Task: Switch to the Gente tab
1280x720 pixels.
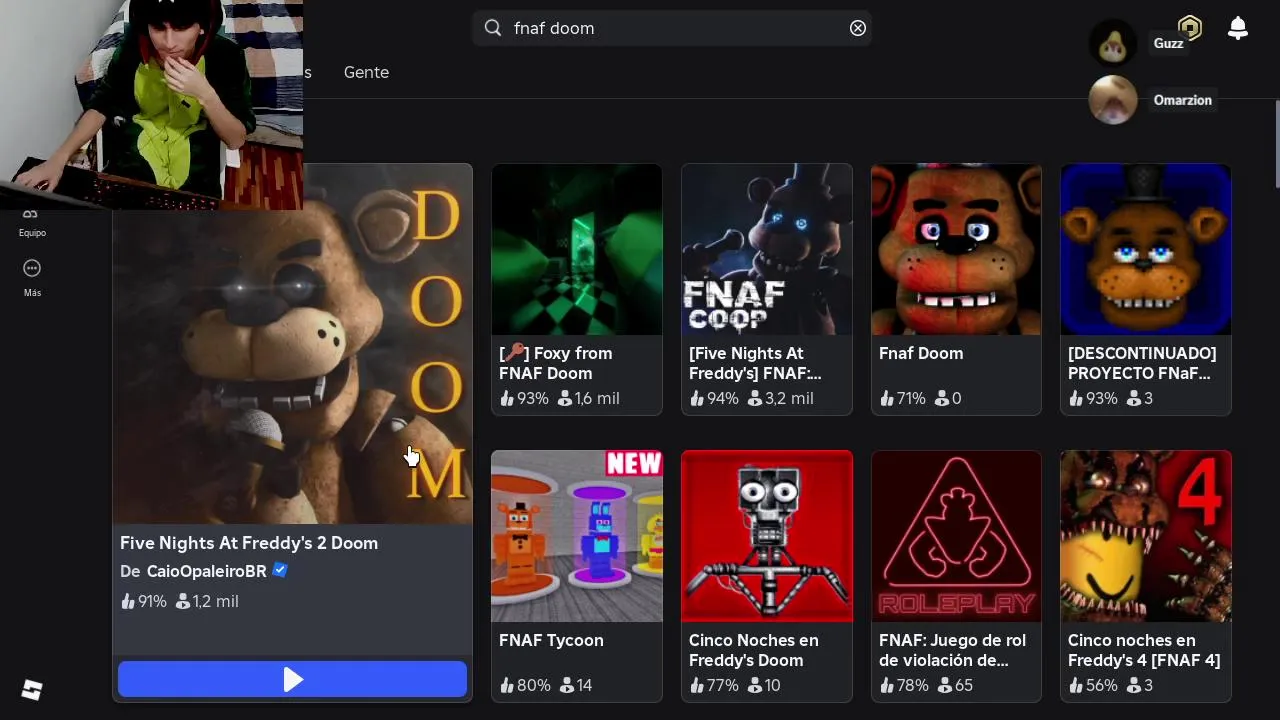Action: point(366,72)
